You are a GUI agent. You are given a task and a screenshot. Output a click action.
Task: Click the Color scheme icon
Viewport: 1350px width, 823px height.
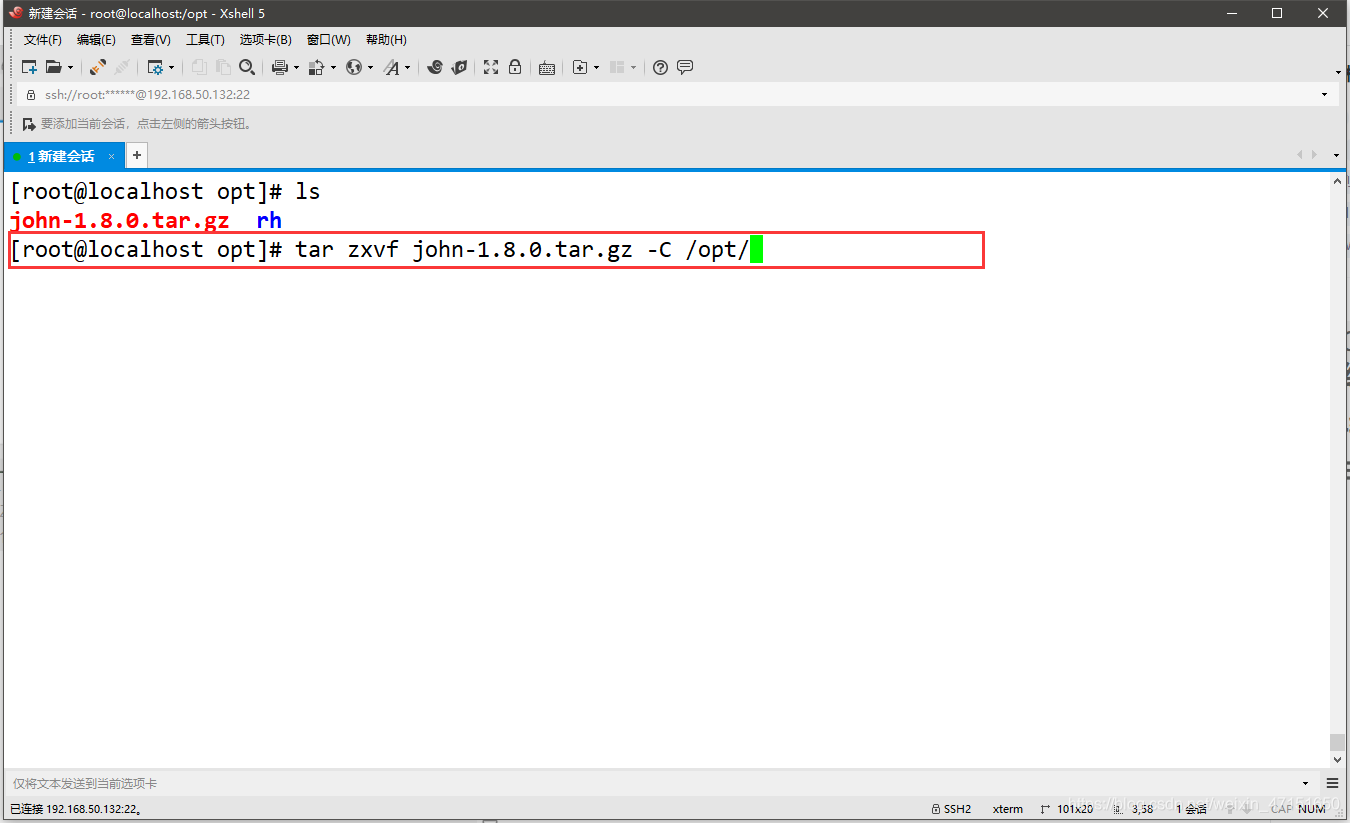coord(316,67)
